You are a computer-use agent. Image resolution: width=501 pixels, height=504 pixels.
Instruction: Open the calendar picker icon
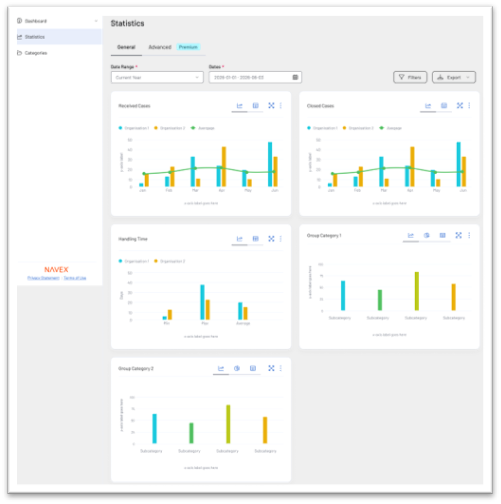coord(295,77)
